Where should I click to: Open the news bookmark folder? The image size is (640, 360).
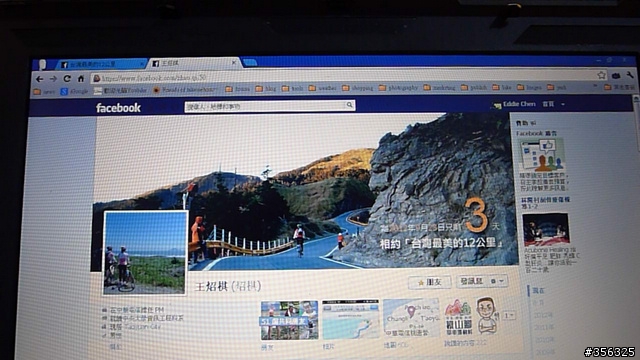pyautogui.click(x=44, y=92)
